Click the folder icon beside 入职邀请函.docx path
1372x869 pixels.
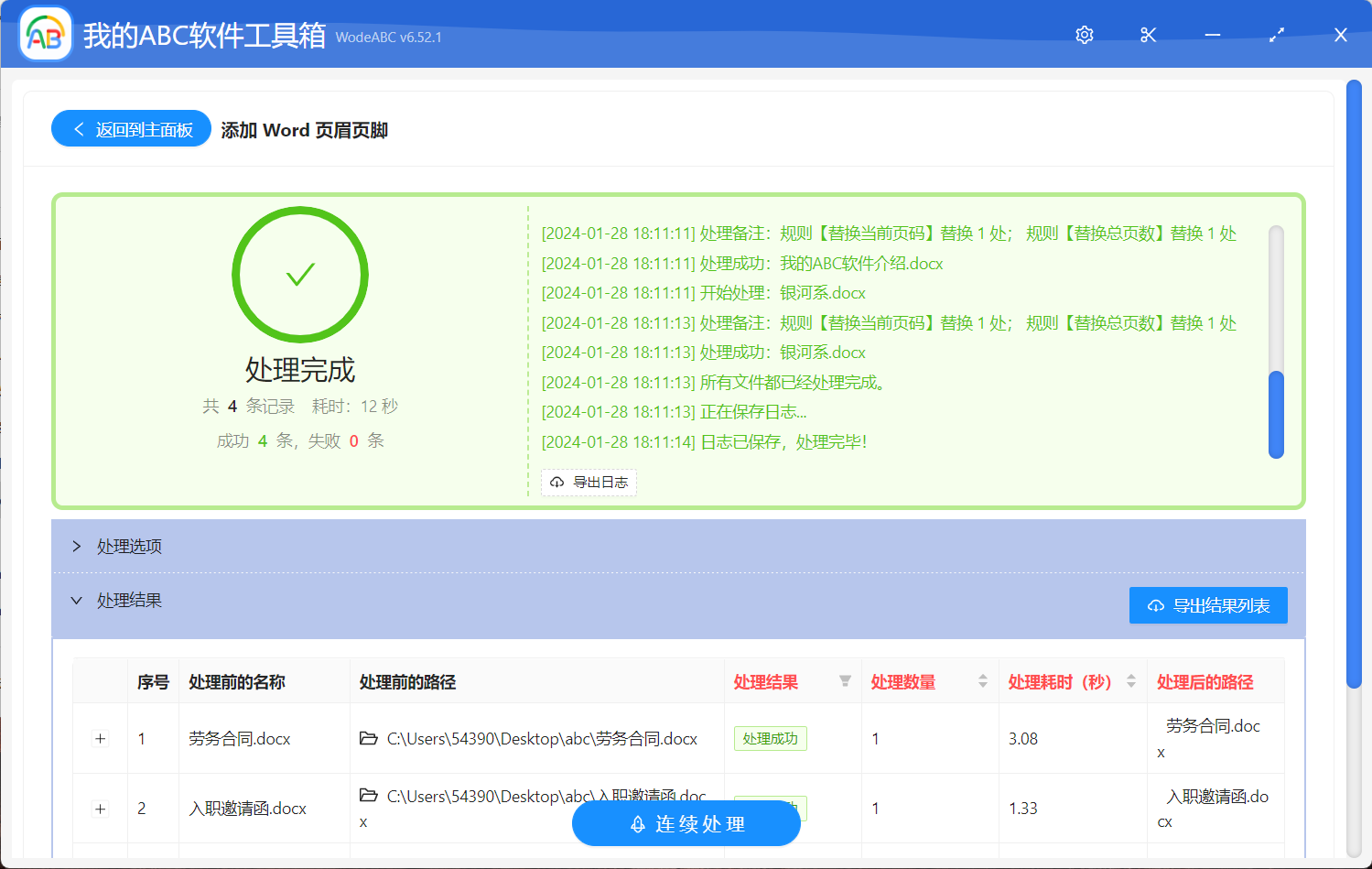(370, 797)
